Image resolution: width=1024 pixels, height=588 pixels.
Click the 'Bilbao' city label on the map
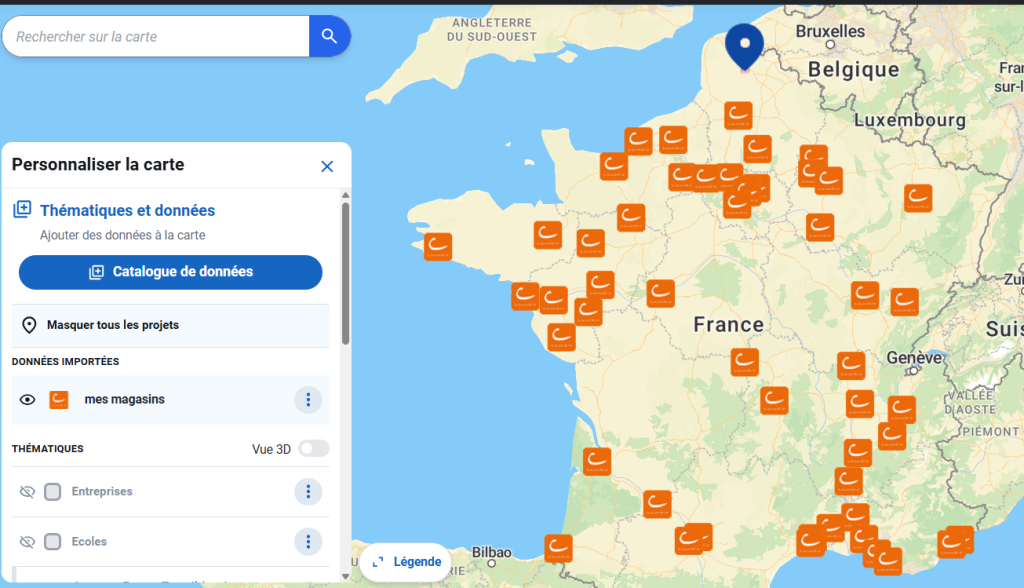pos(492,553)
